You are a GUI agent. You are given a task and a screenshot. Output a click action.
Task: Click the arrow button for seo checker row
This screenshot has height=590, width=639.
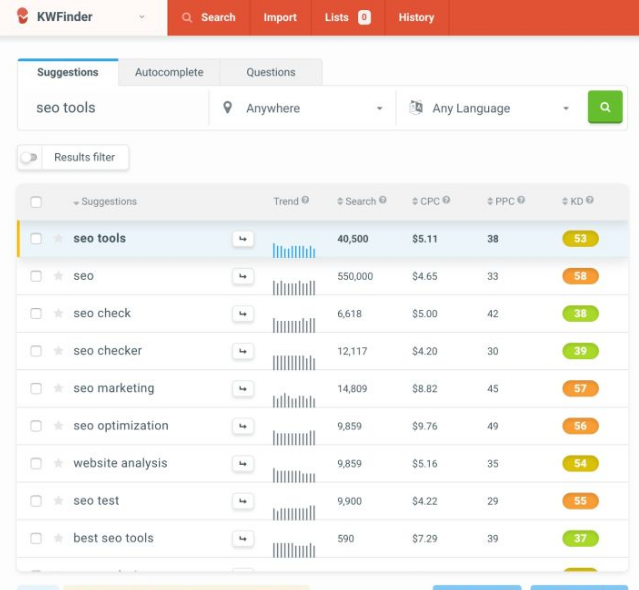coord(243,351)
